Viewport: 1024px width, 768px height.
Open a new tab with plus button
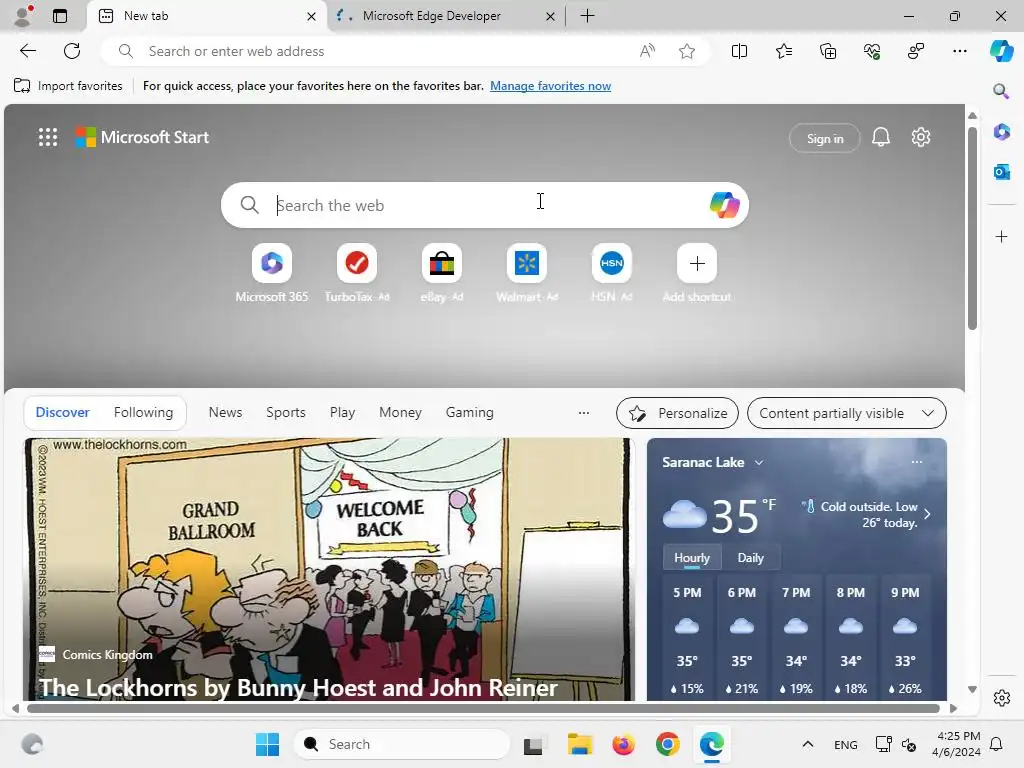tap(587, 16)
